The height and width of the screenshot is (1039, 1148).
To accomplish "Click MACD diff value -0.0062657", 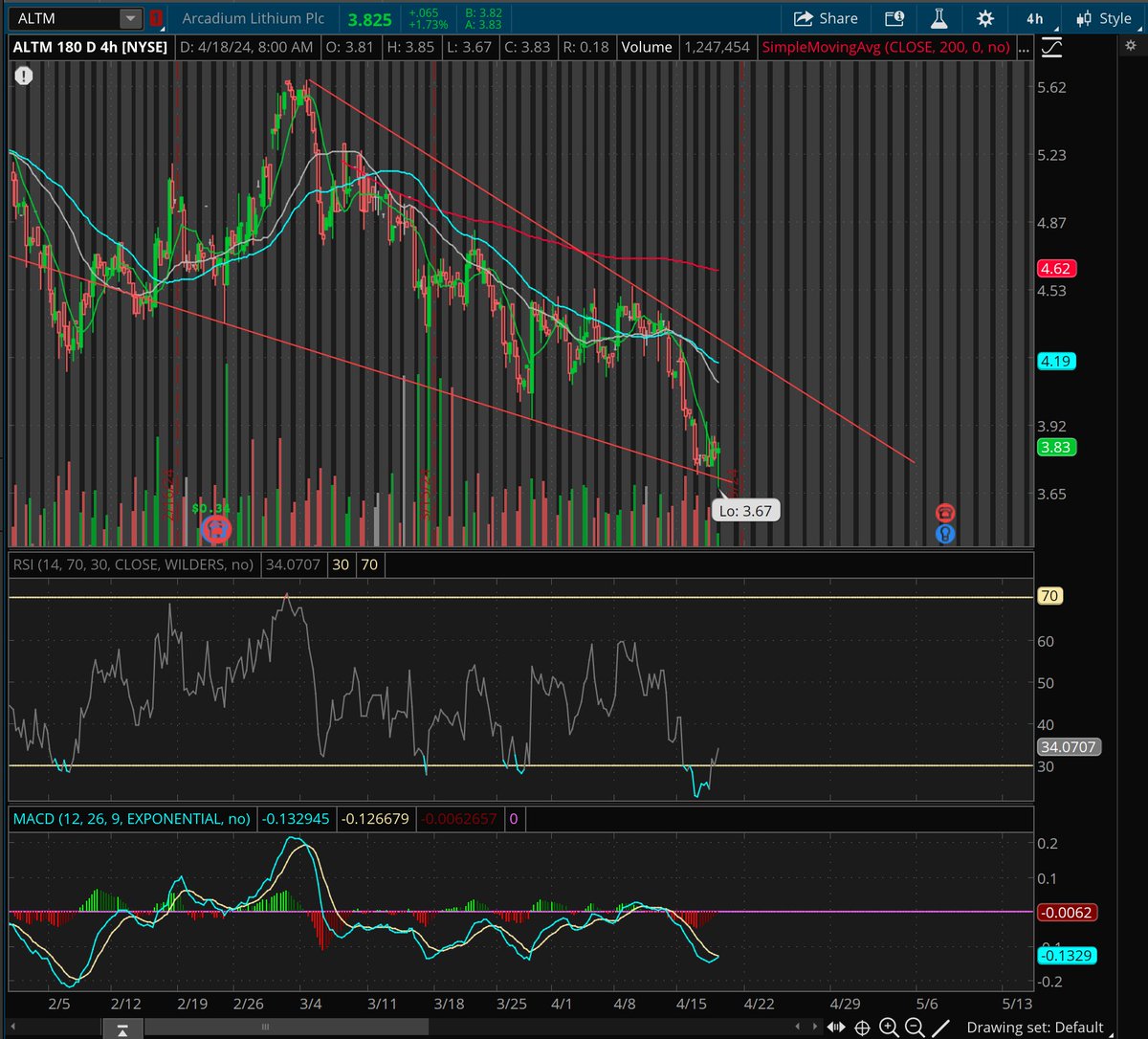I will [x=459, y=819].
